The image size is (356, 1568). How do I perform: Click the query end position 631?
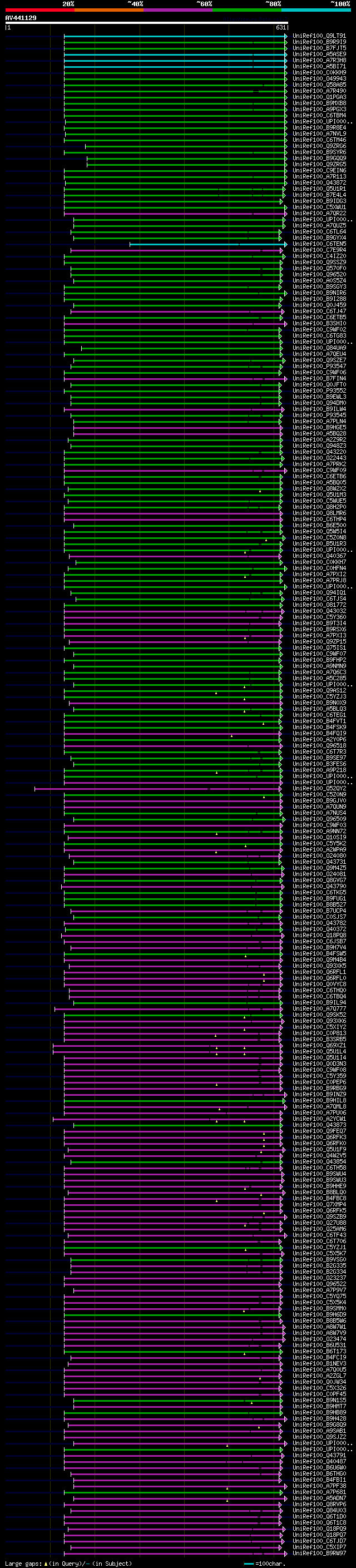pos(280,28)
